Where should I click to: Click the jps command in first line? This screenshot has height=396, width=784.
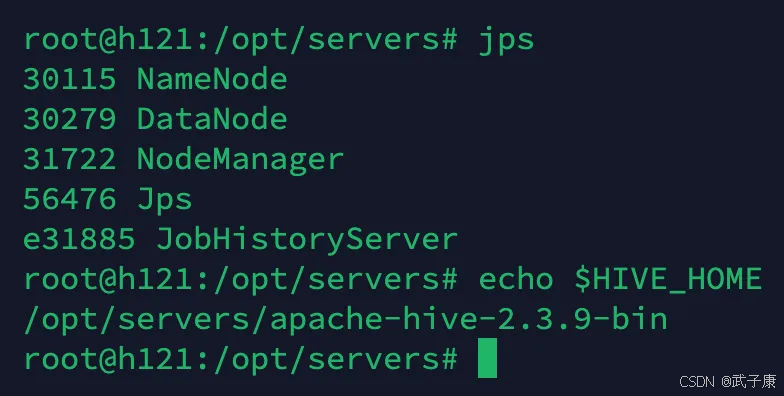click(x=506, y=40)
